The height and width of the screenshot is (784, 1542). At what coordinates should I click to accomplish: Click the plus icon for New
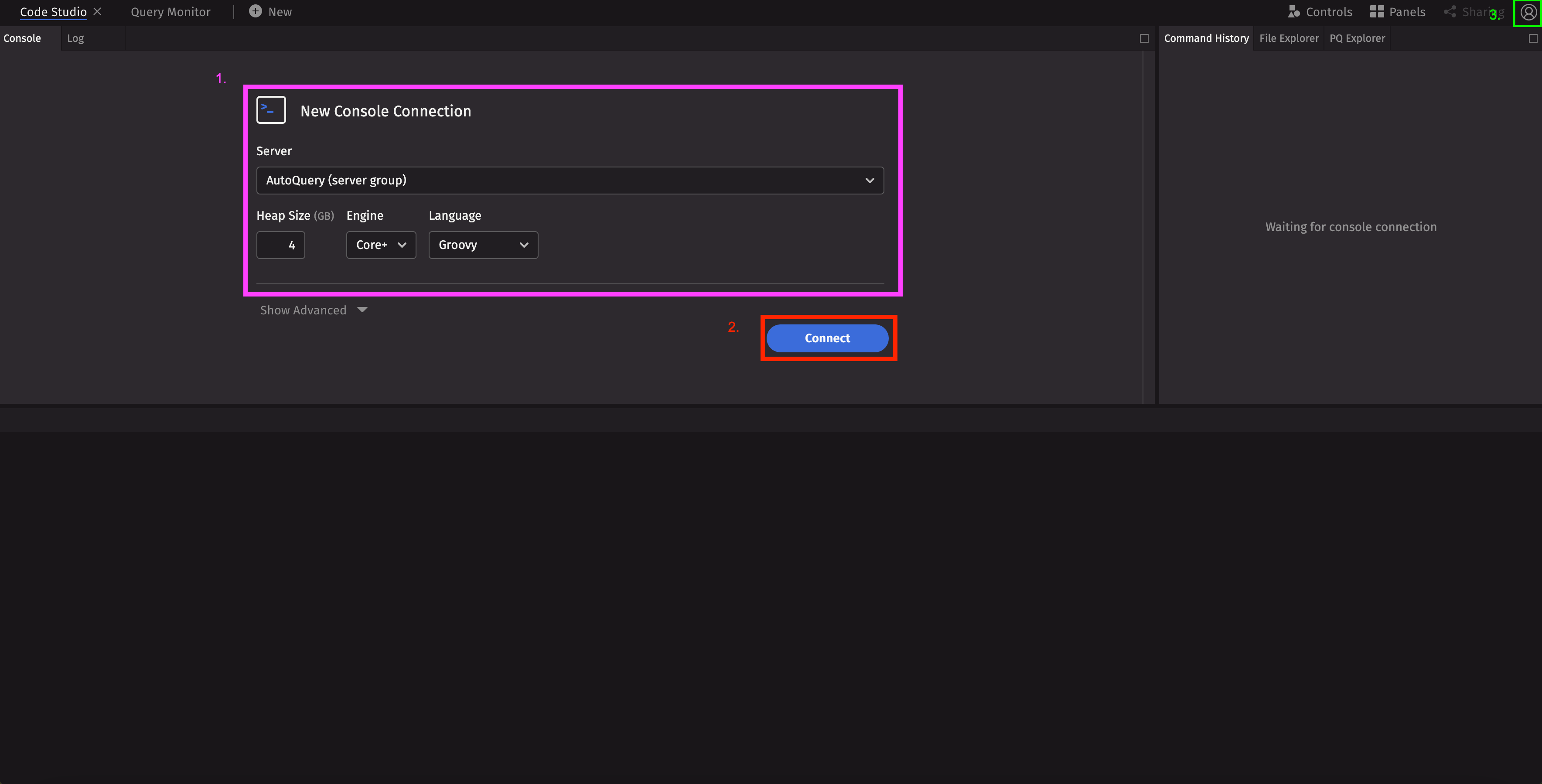[256, 11]
